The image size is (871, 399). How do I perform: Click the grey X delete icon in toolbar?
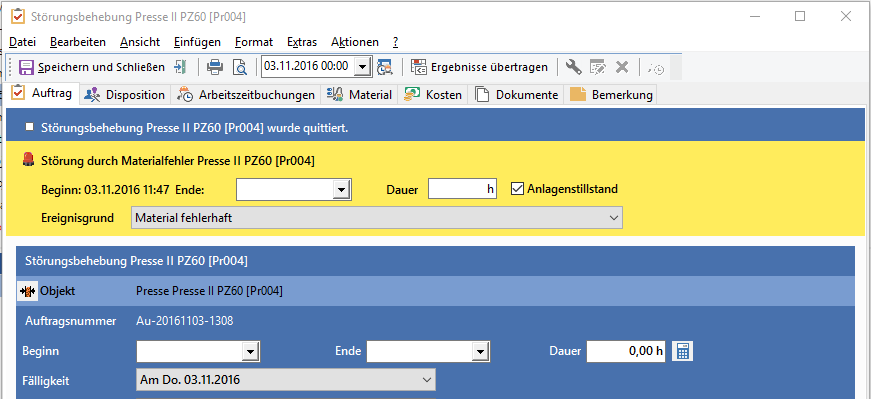coord(622,67)
